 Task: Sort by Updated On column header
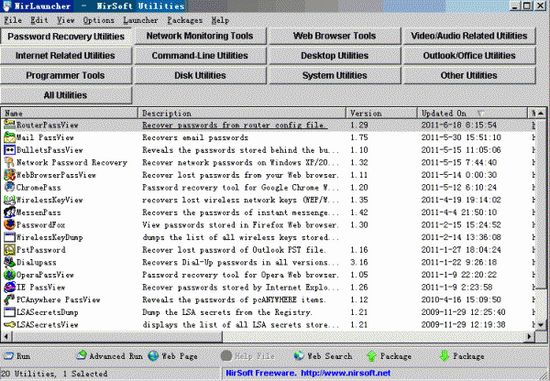(x=472, y=113)
